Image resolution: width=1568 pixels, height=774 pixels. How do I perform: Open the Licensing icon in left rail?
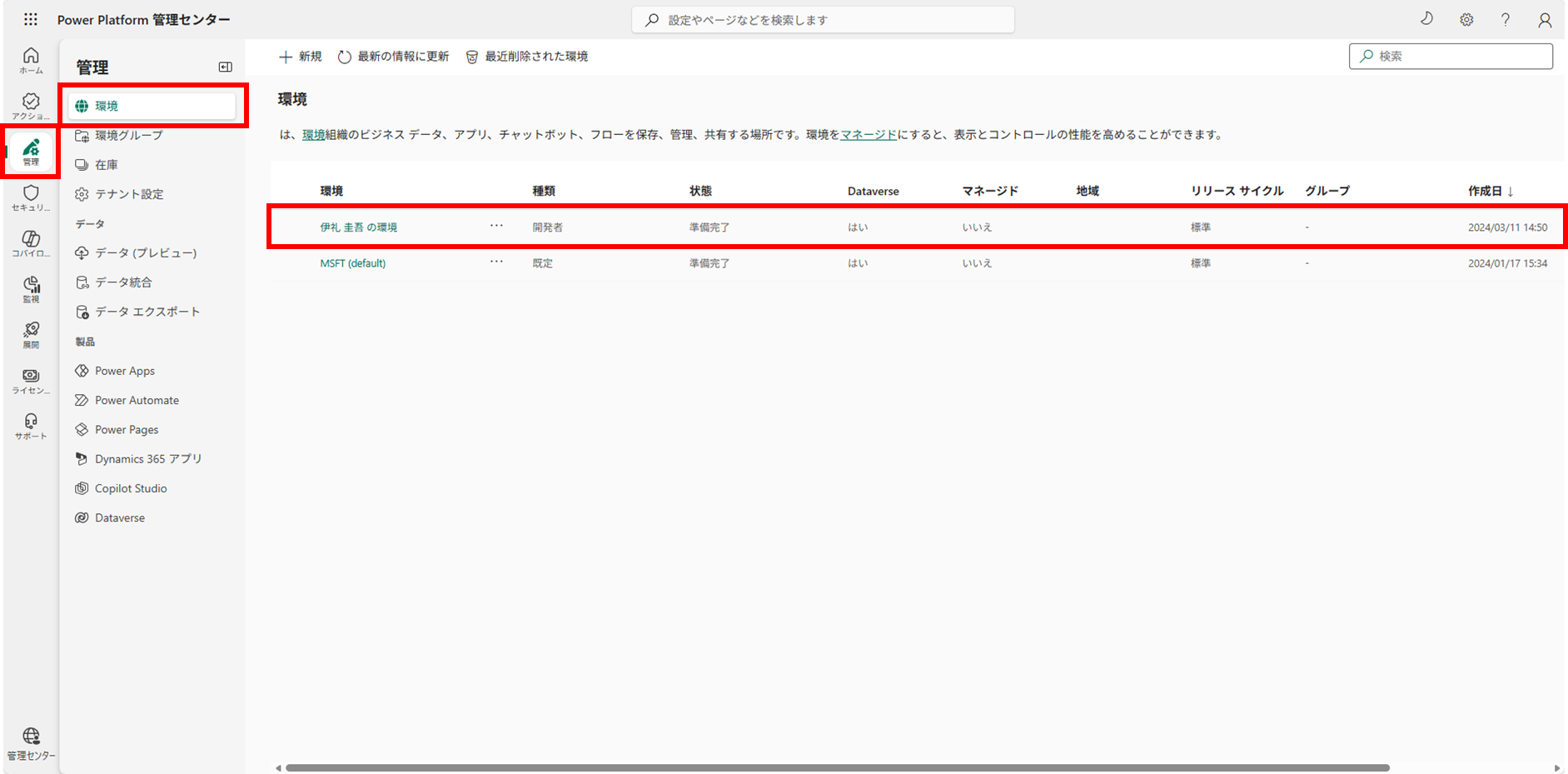[x=31, y=382]
